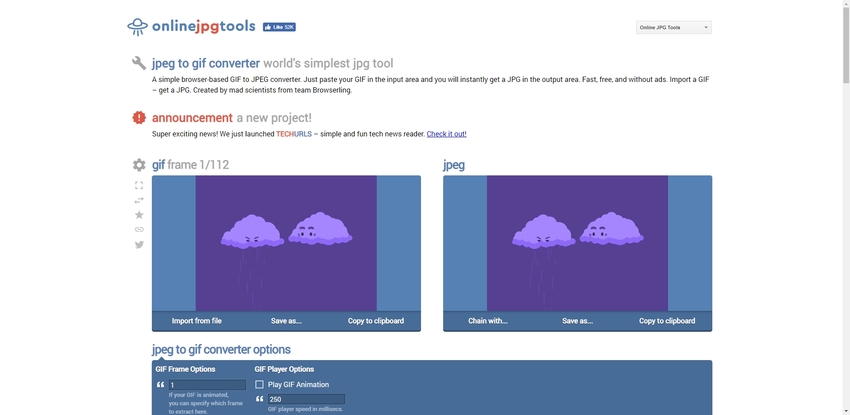The height and width of the screenshot is (415, 850).
Task: Open Chain with option under jpeg panel
Action: (488, 321)
